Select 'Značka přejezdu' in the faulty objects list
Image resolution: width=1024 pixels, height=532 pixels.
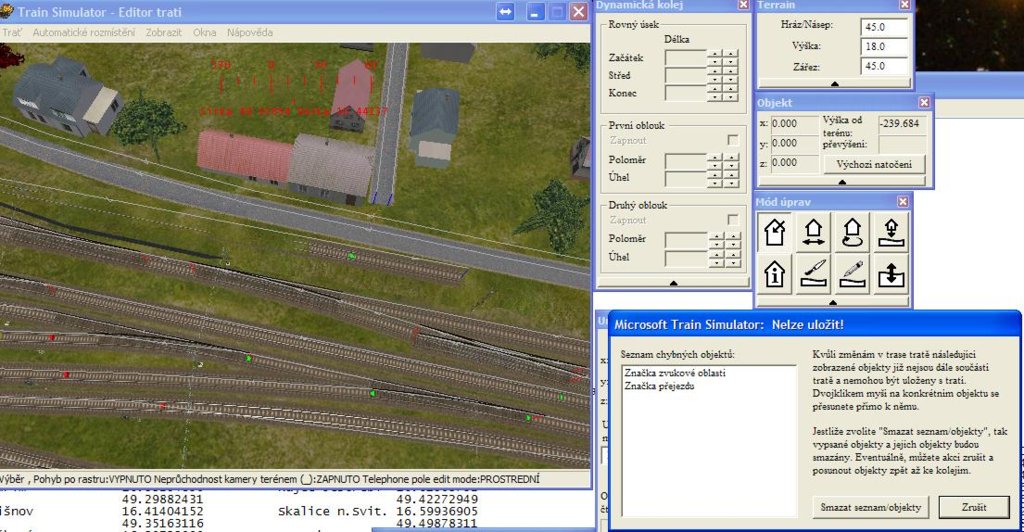click(659, 386)
